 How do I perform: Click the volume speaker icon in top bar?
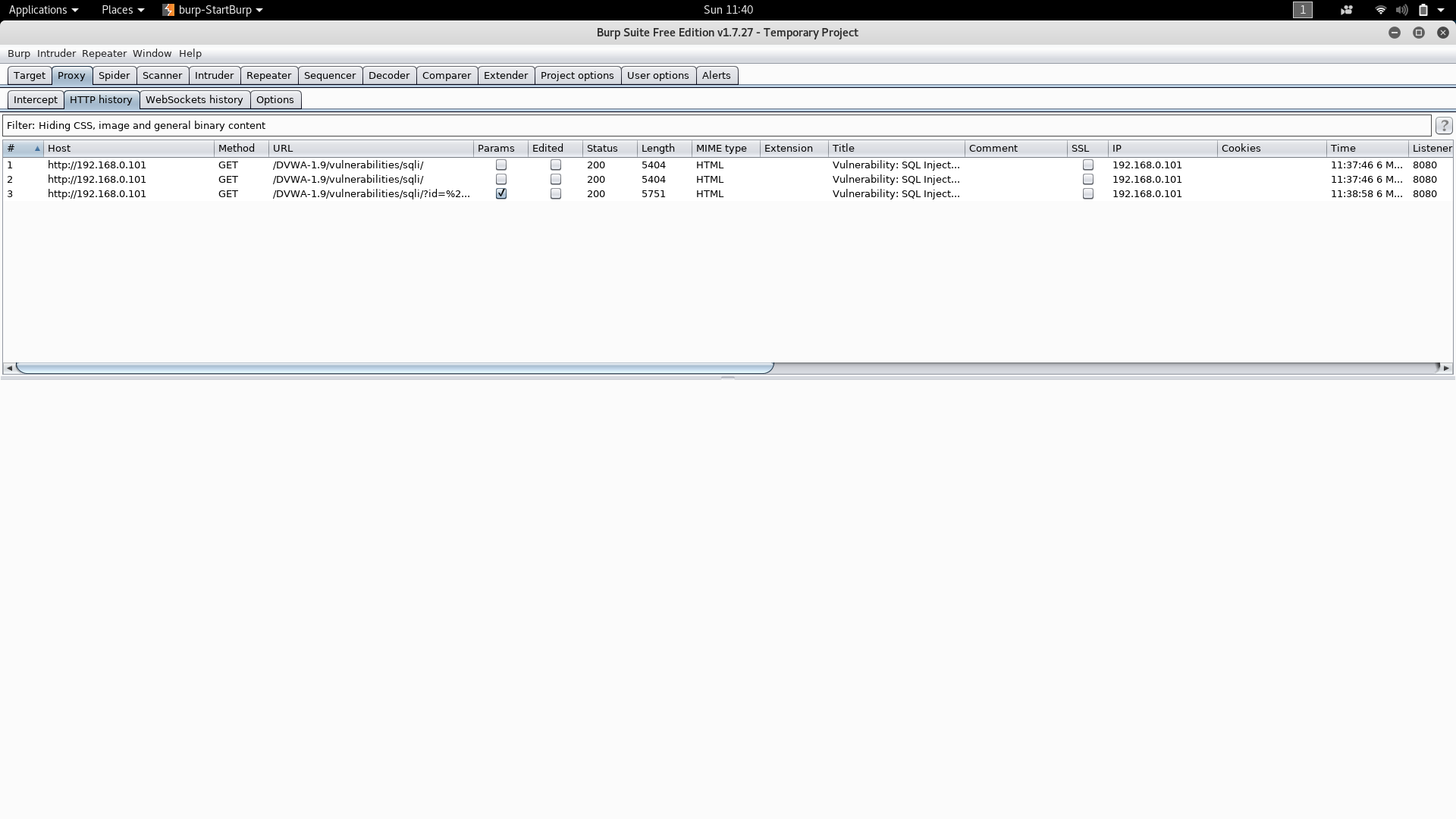click(1401, 10)
